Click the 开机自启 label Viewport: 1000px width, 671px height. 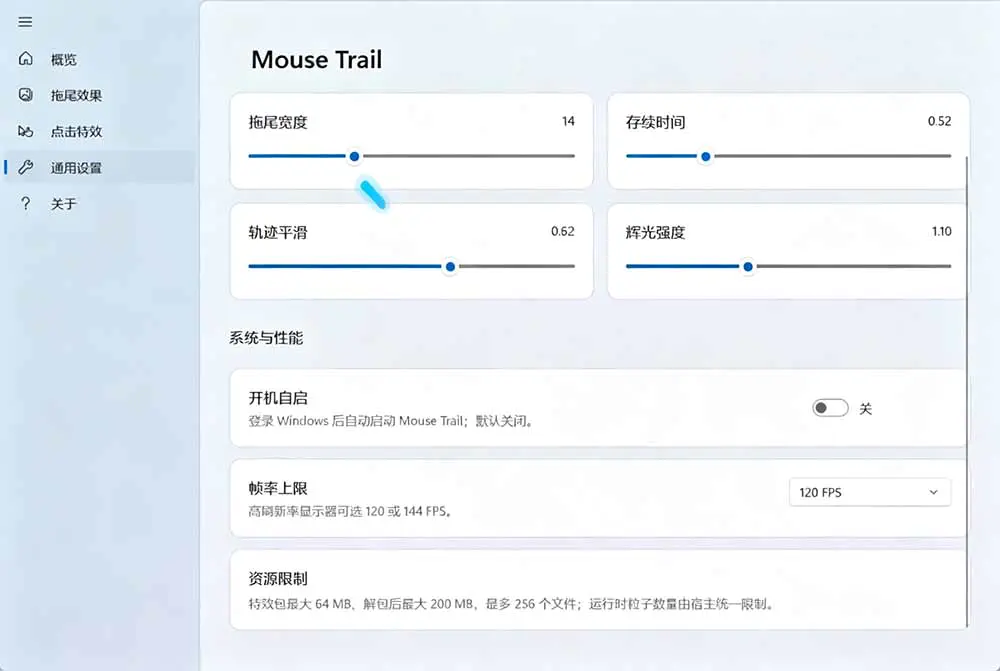click(x=278, y=398)
